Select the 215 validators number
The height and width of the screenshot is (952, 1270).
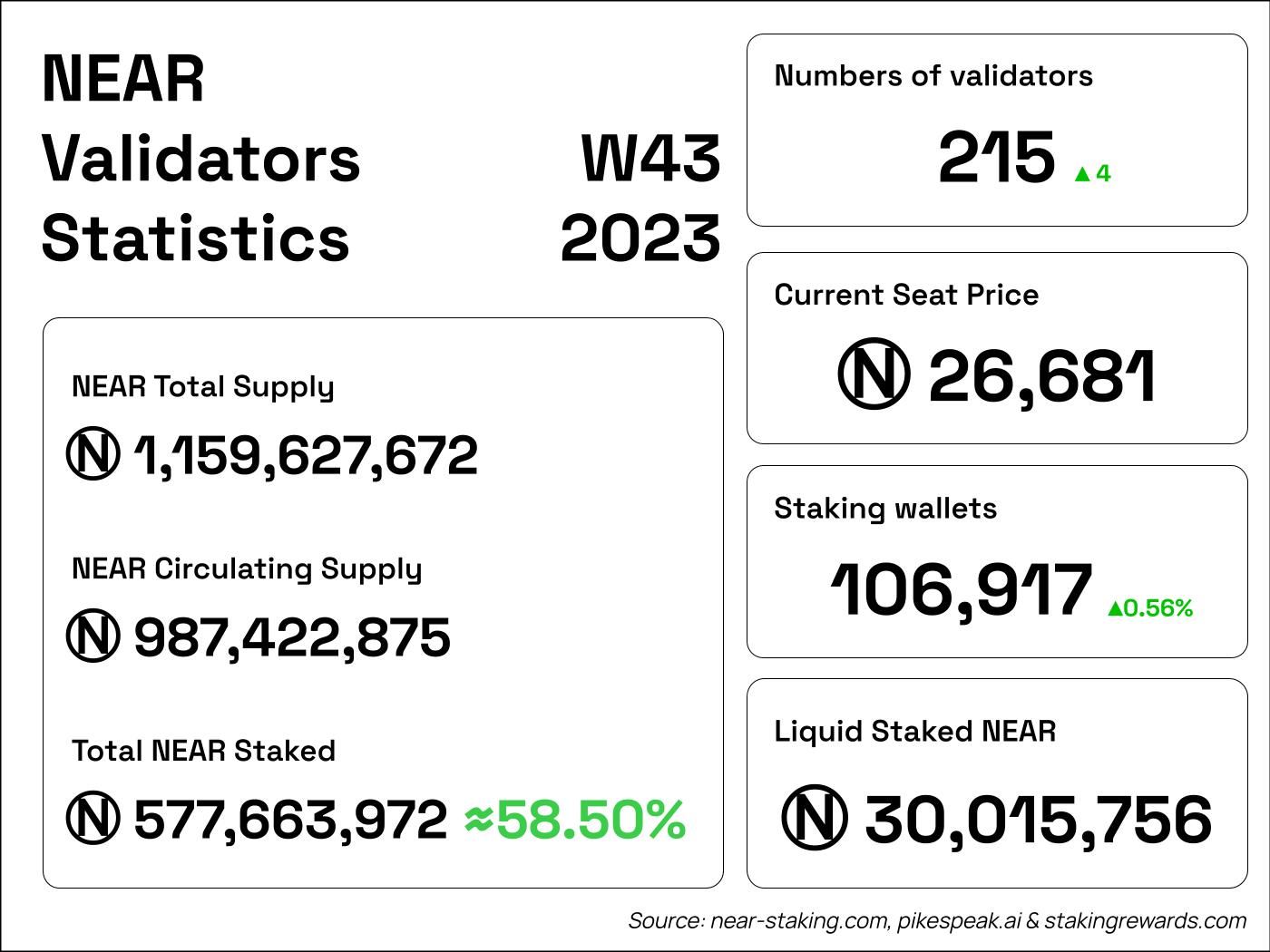[996, 159]
